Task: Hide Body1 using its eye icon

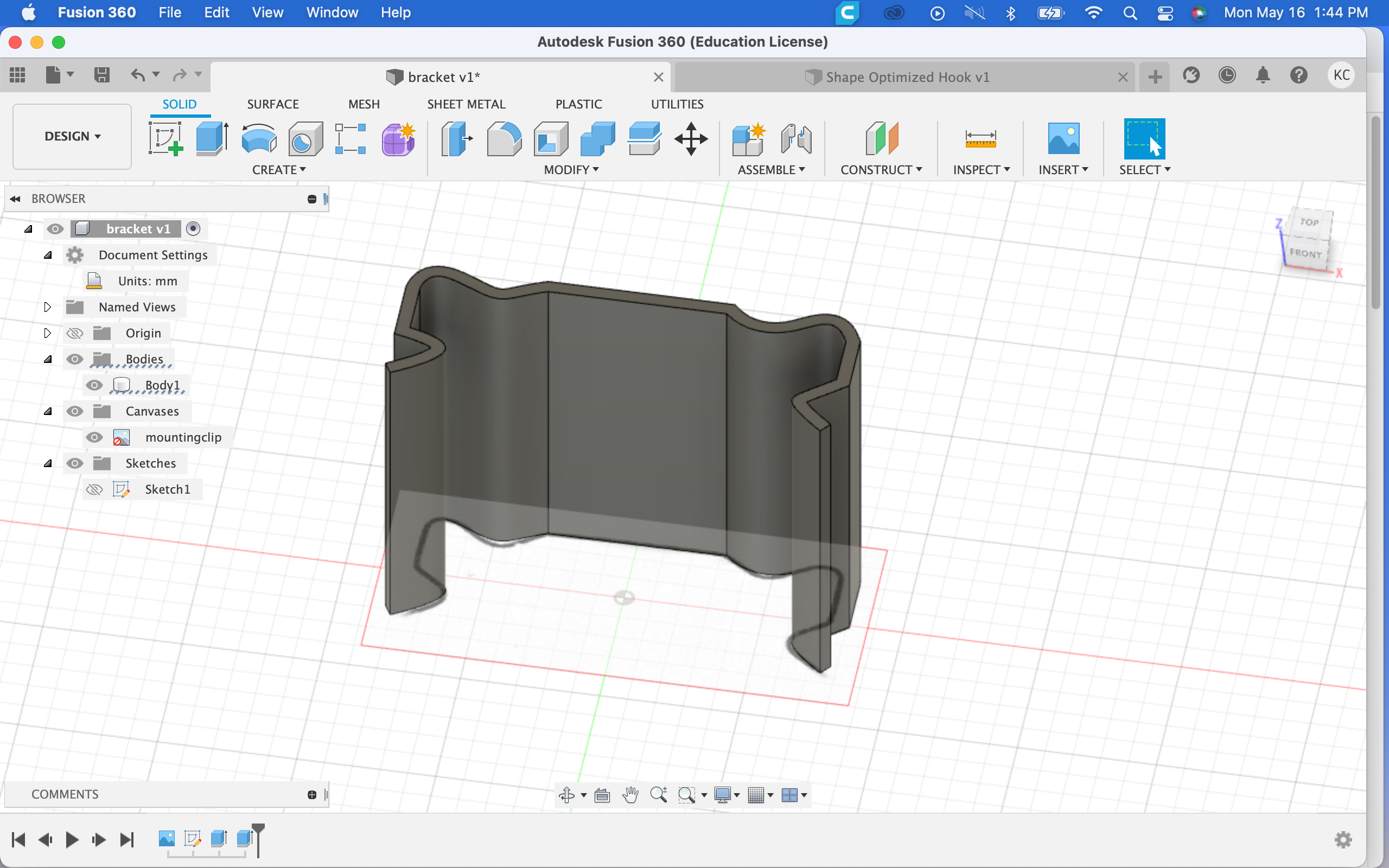Action: coord(94,385)
